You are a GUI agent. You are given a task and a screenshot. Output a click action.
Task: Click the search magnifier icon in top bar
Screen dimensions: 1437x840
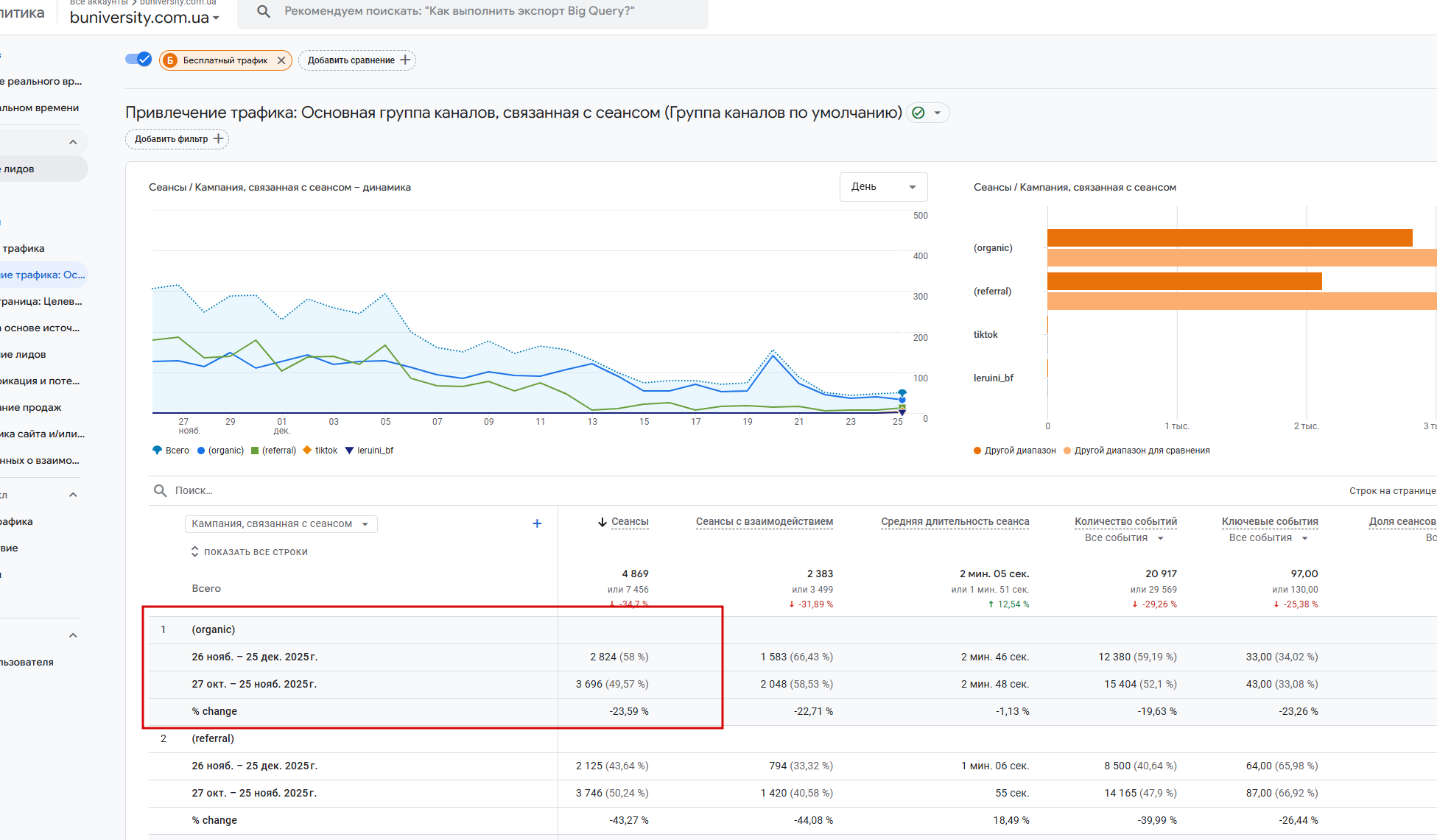(264, 12)
